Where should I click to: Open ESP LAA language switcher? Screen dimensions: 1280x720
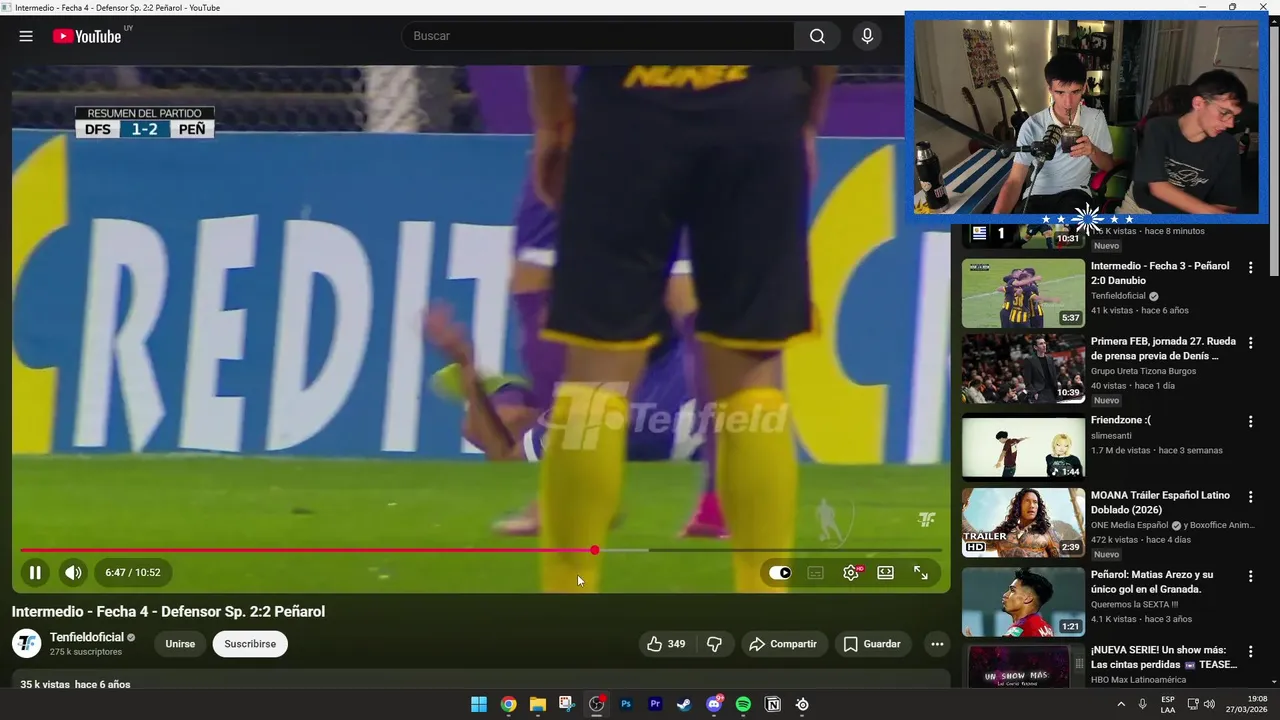coord(1168,704)
